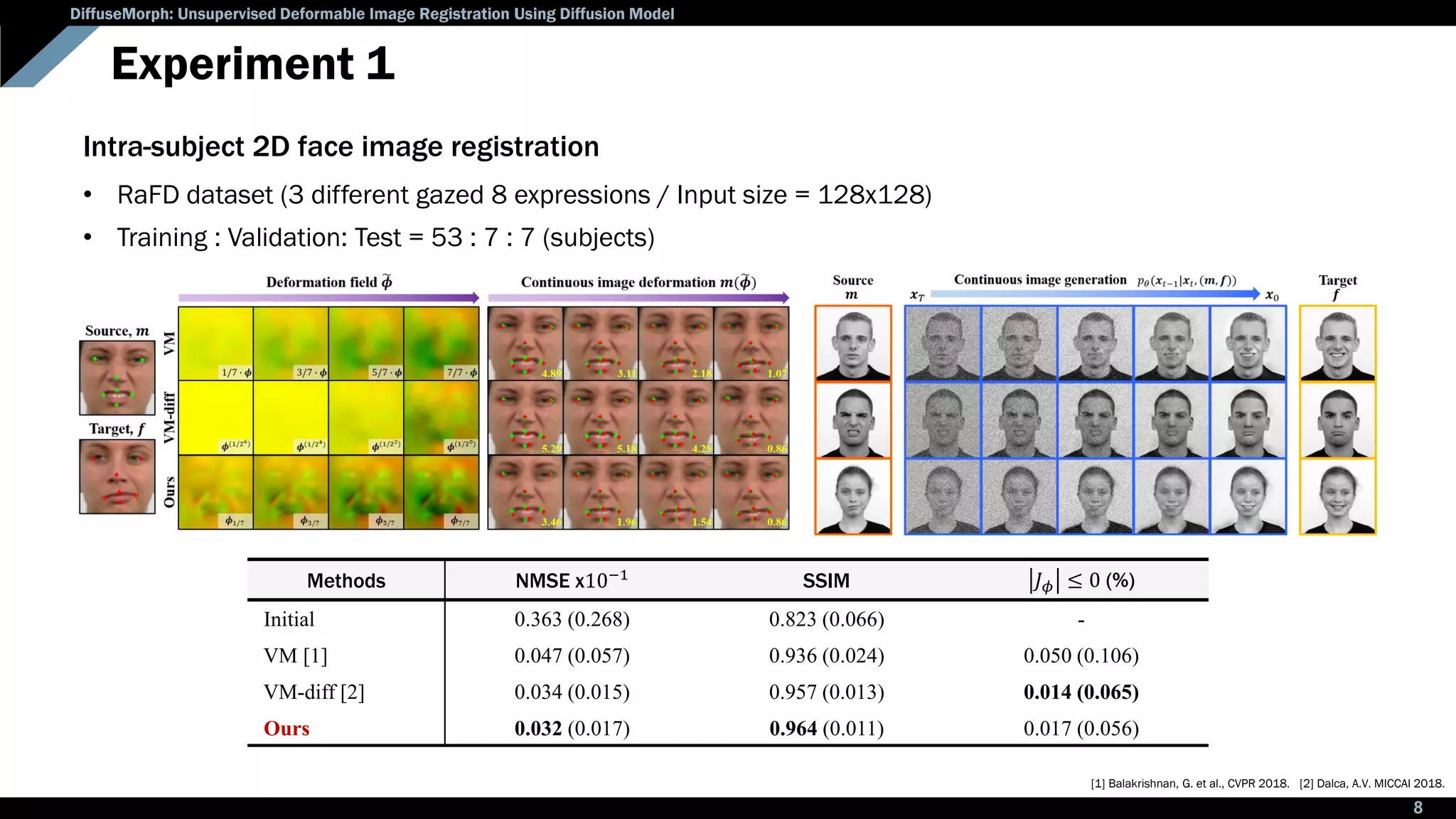
Task: Select the top orange-bordered source face
Action: pyautogui.click(x=852, y=343)
